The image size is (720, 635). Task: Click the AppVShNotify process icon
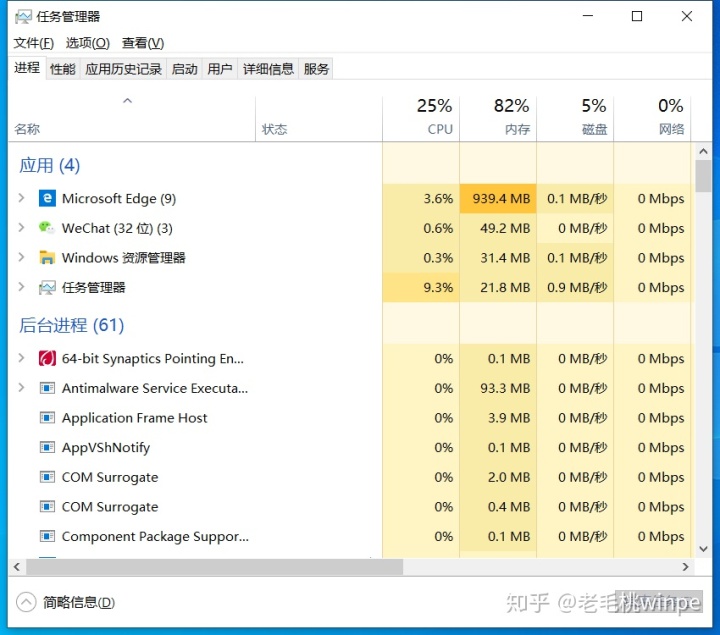tap(47, 447)
